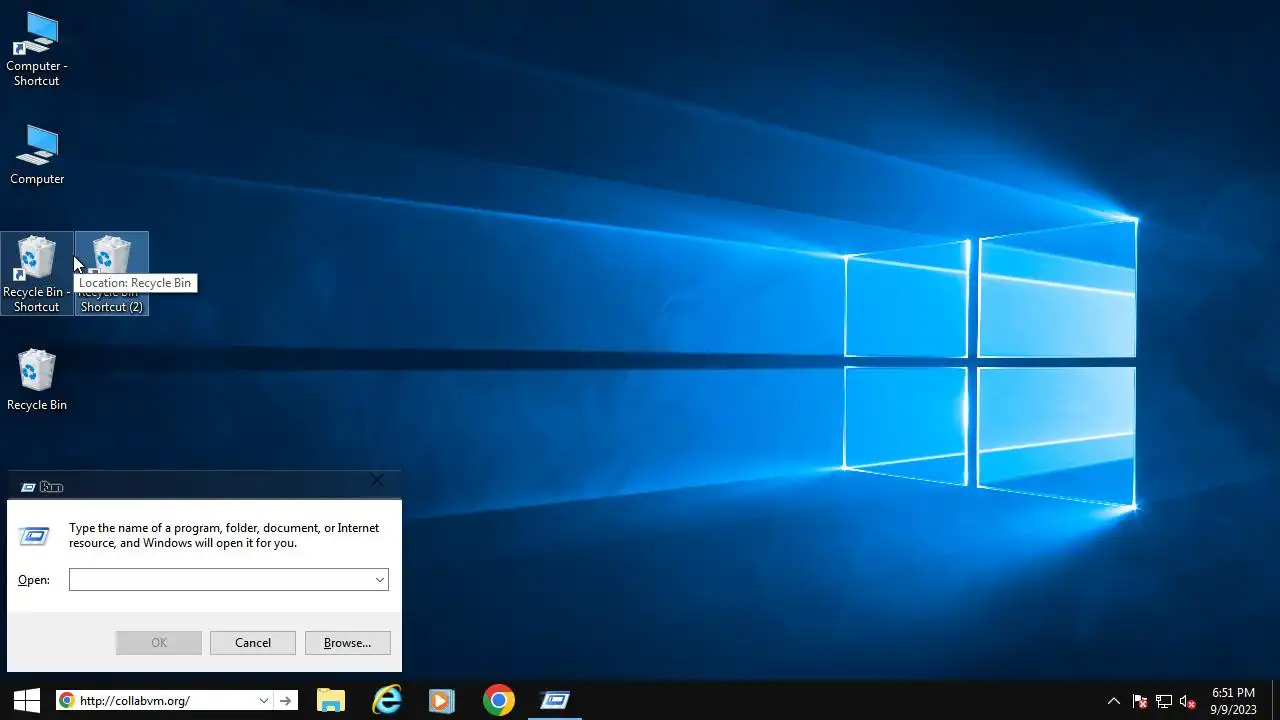1280x720 pixels.
Task: Show hidden system tray icons
Action: coord(1113,701)
